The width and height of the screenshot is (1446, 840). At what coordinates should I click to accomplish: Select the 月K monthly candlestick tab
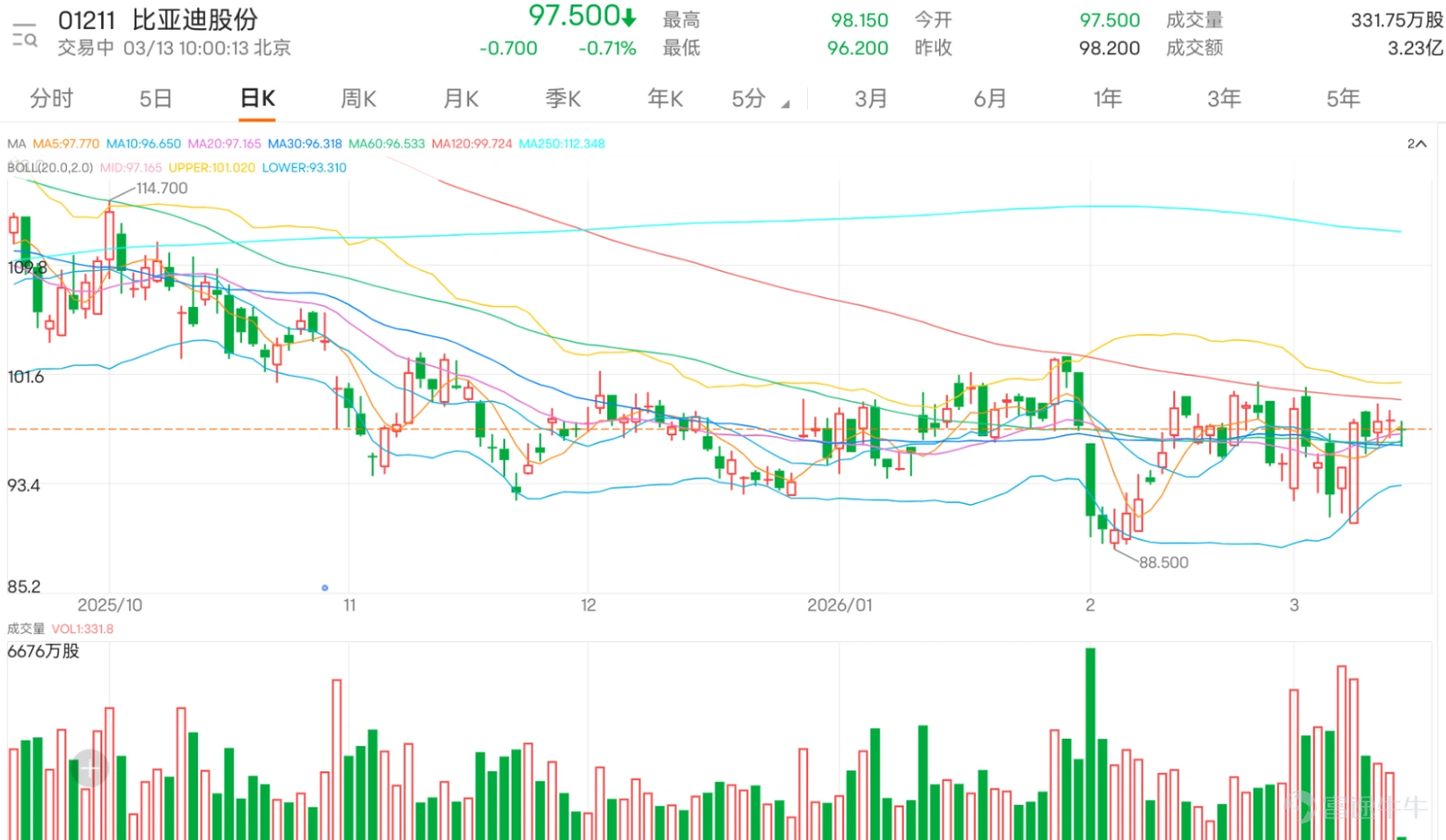[x=461, y=98]
